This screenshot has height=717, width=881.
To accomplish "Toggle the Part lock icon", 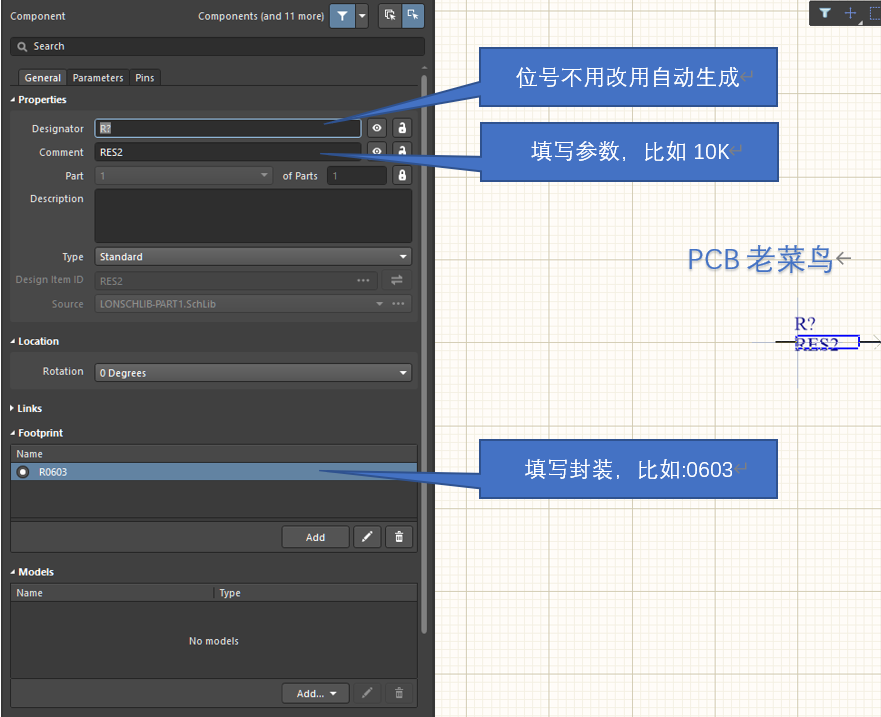I will 402,176.
